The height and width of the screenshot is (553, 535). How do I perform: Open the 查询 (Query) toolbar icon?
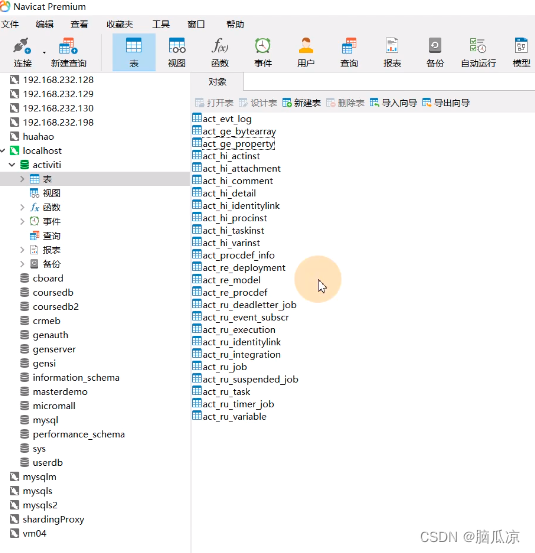(x=349, y=52)
